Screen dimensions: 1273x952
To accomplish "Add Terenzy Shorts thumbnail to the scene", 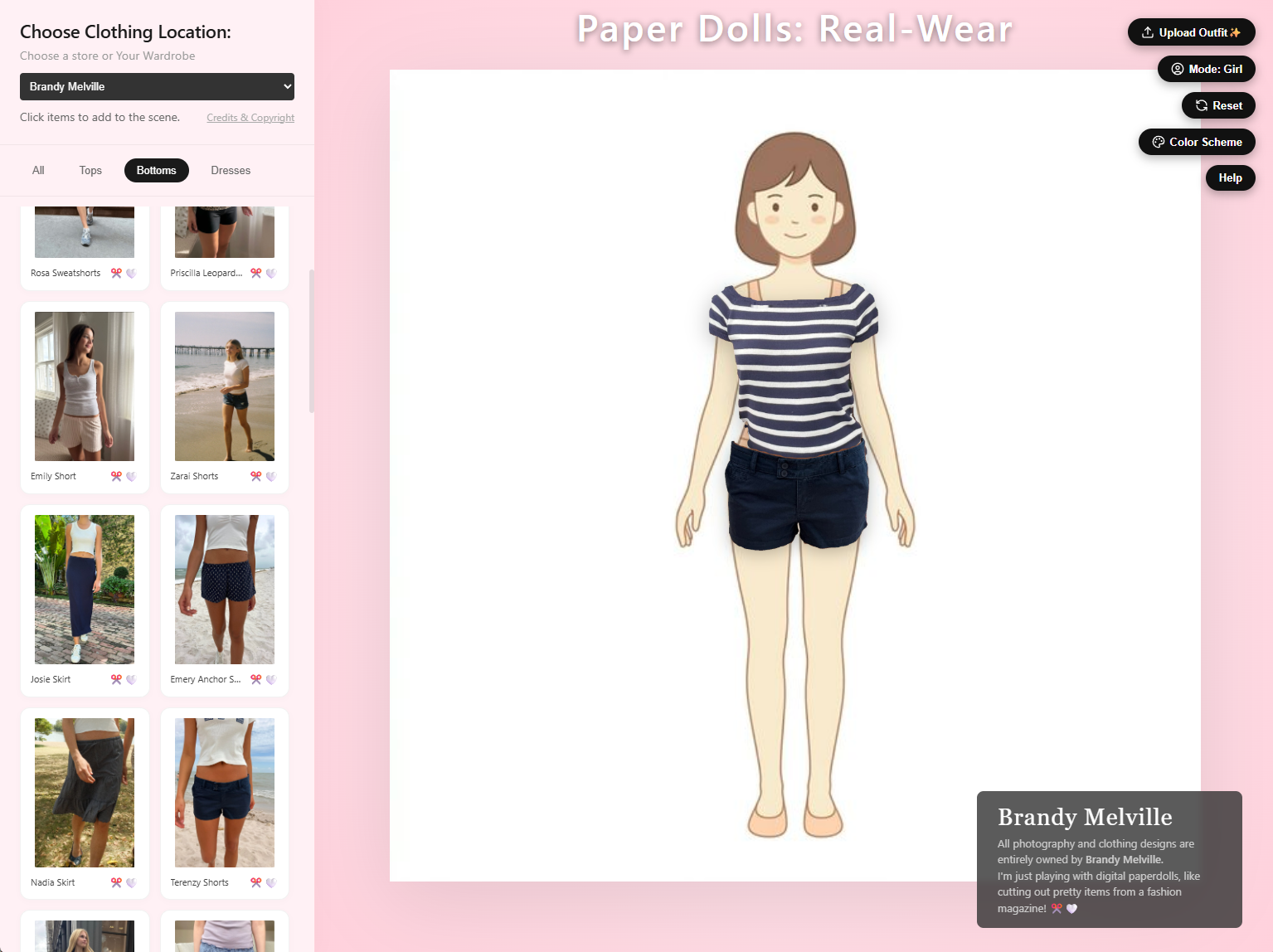I will coord(224,792).
